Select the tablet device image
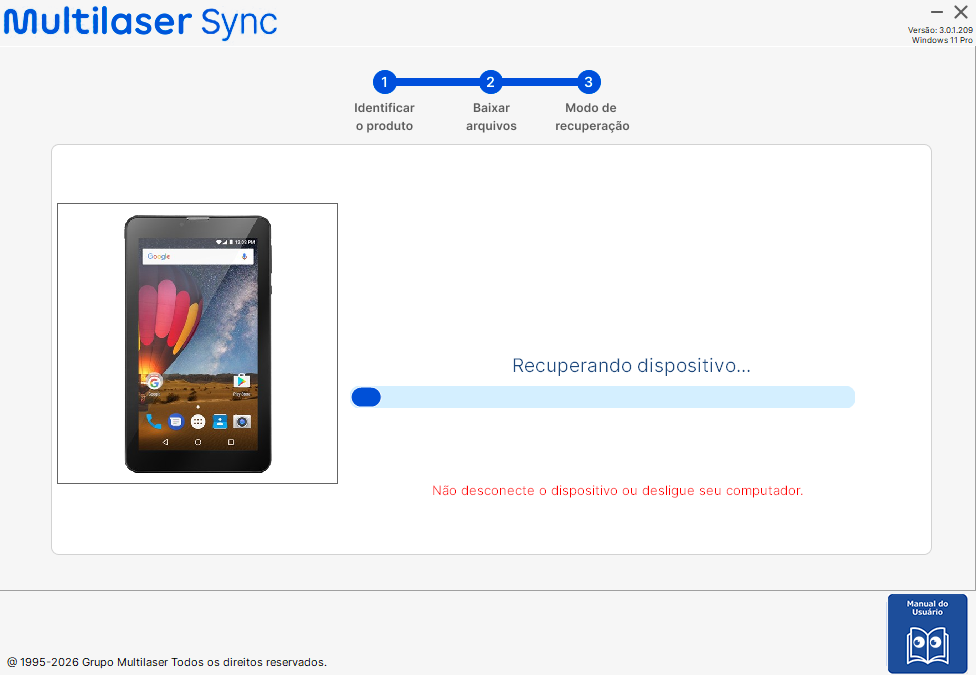The height and width of the screenshot is (675, 976). pyautogui.click(x=197, y=343)
